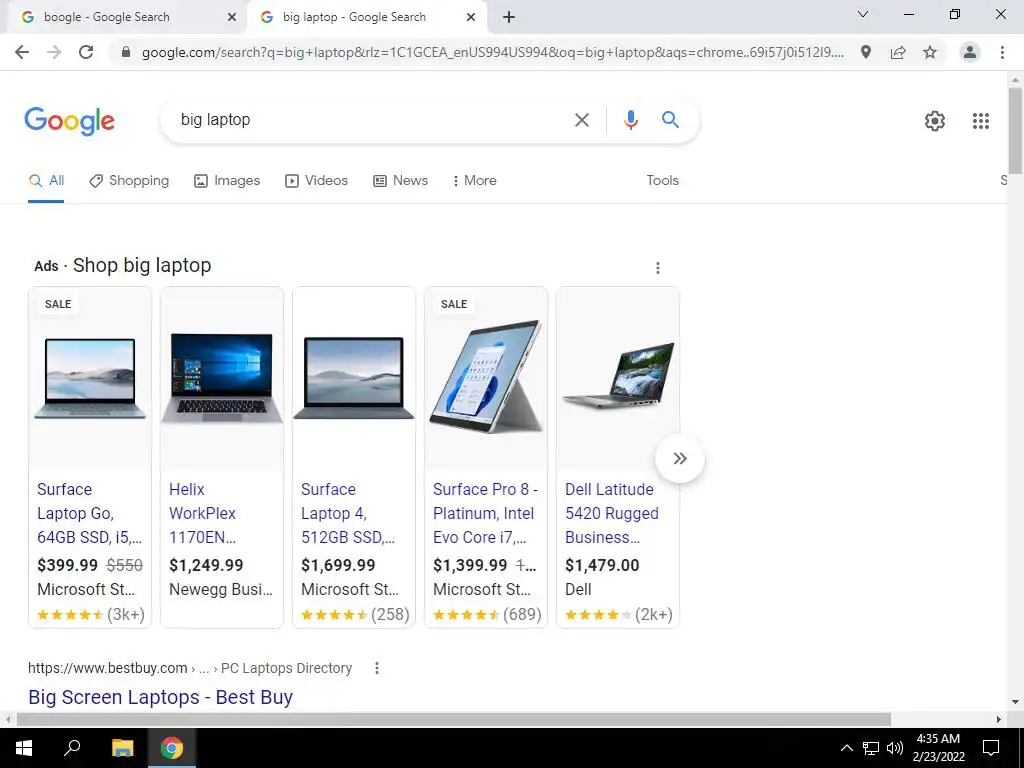The width and height of the screenshot is (1024, 768).
Task: Open the Helix WorkPlex laptop image
Action: [x=222, y=378]
